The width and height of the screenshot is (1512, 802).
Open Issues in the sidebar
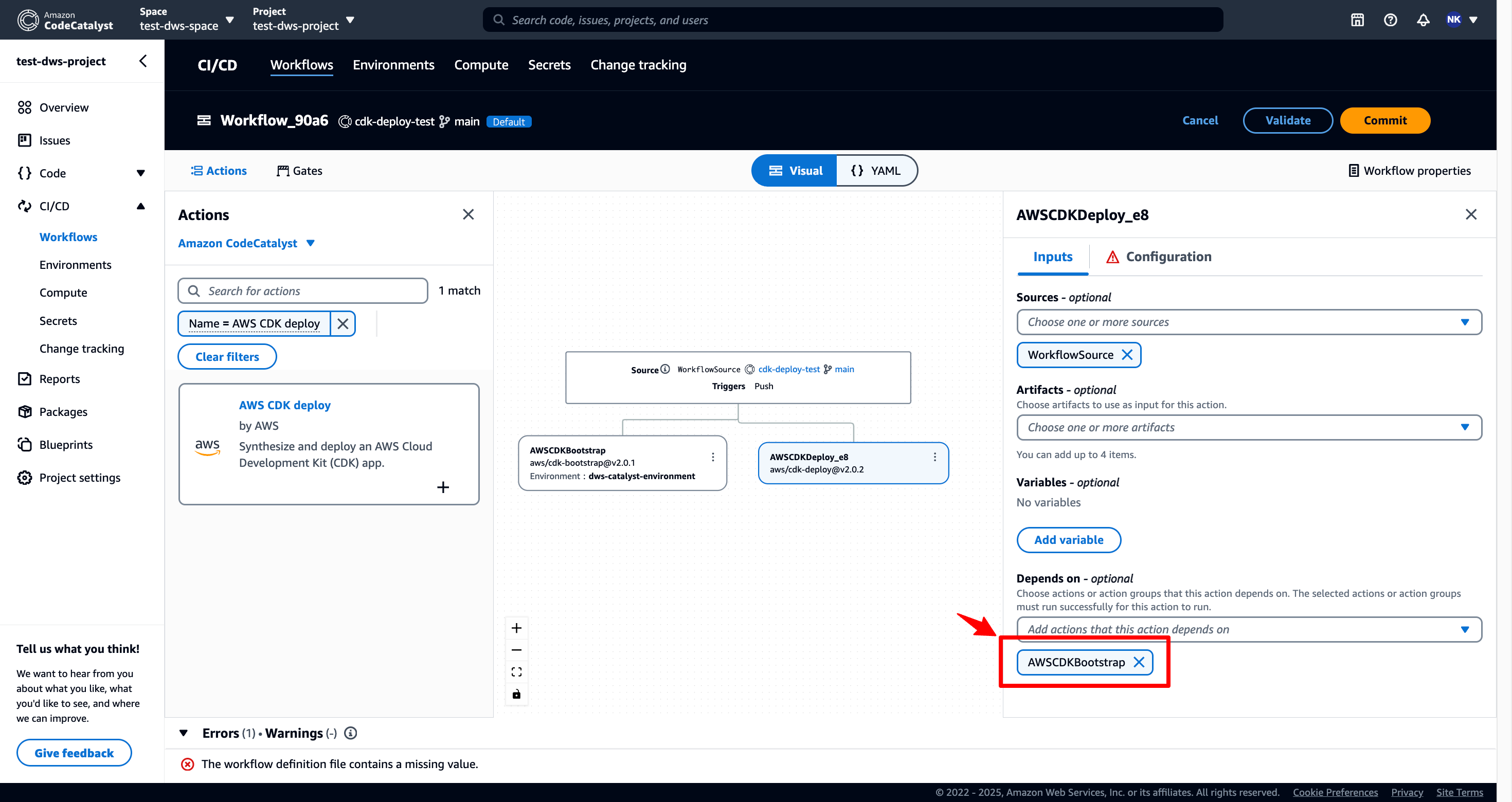(x=54, y=140)
